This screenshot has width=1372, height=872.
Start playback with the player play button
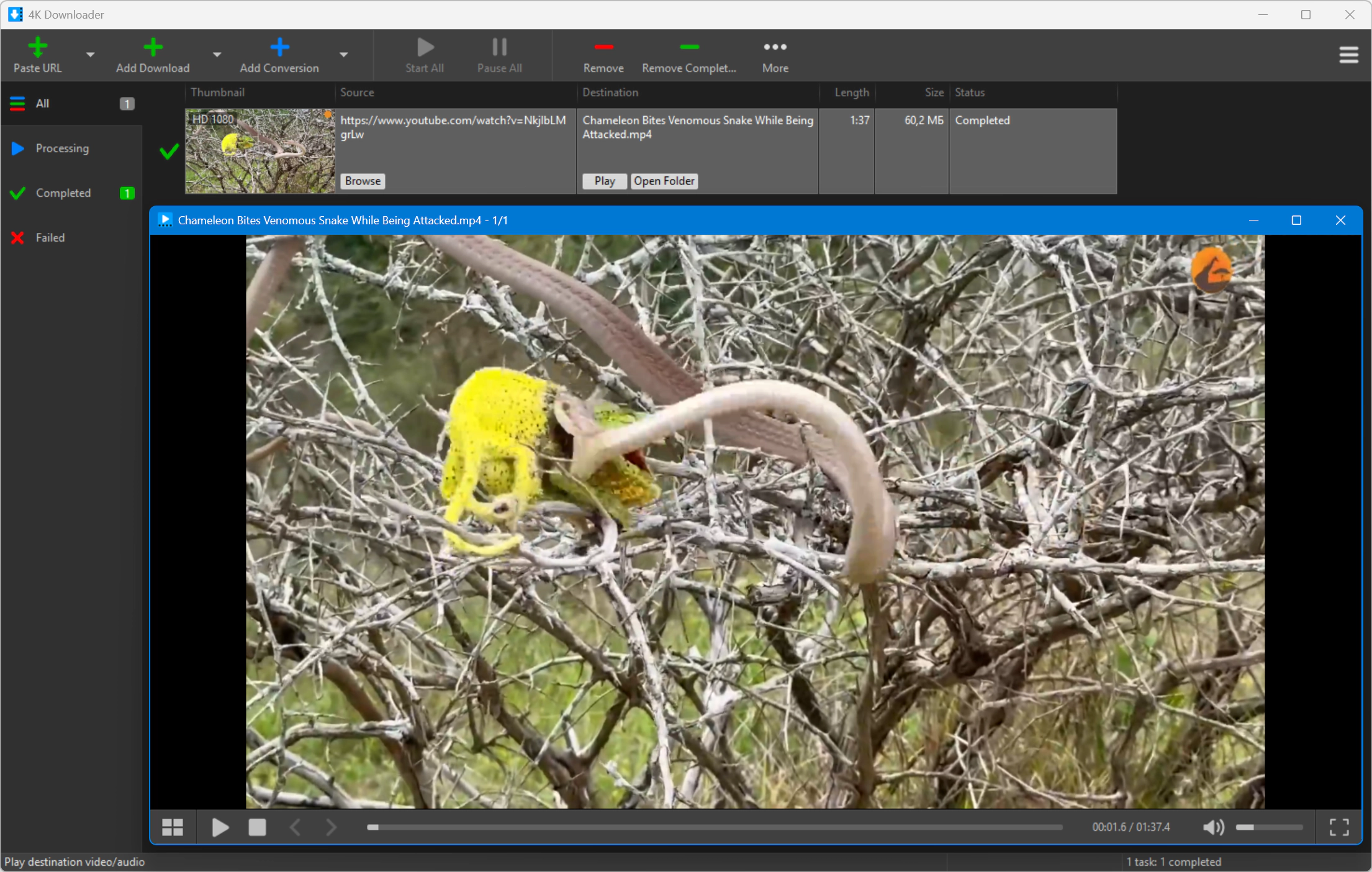coord(220,827)
